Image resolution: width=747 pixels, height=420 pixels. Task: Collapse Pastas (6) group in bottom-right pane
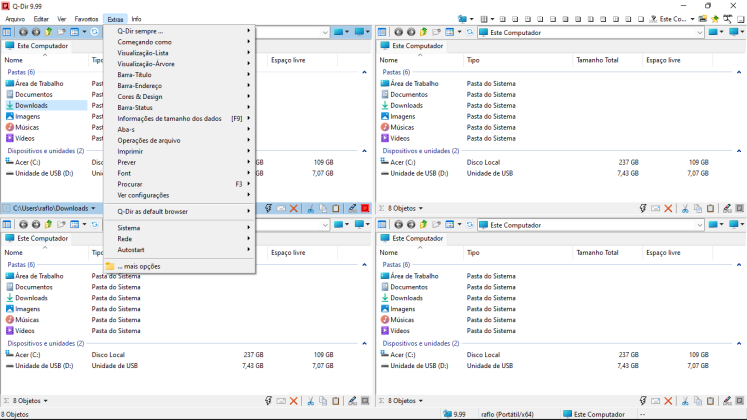click(739, 265)
